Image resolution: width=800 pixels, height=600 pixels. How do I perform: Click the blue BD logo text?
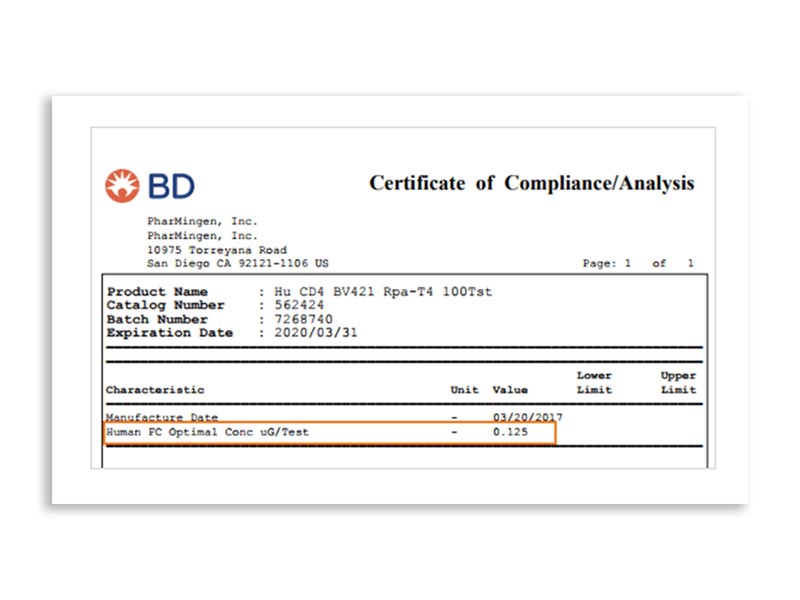click(171, 185)
